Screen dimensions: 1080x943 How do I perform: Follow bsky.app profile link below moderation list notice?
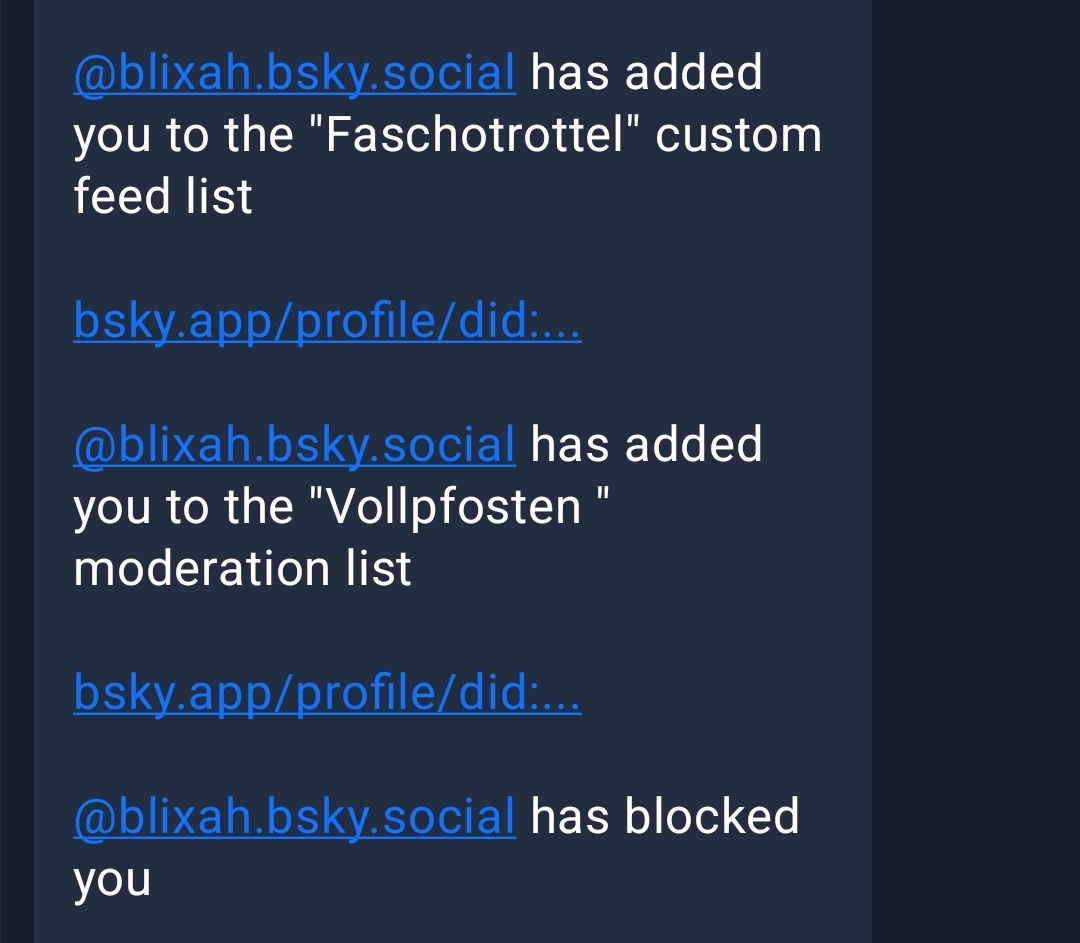[x=327, y=693]
